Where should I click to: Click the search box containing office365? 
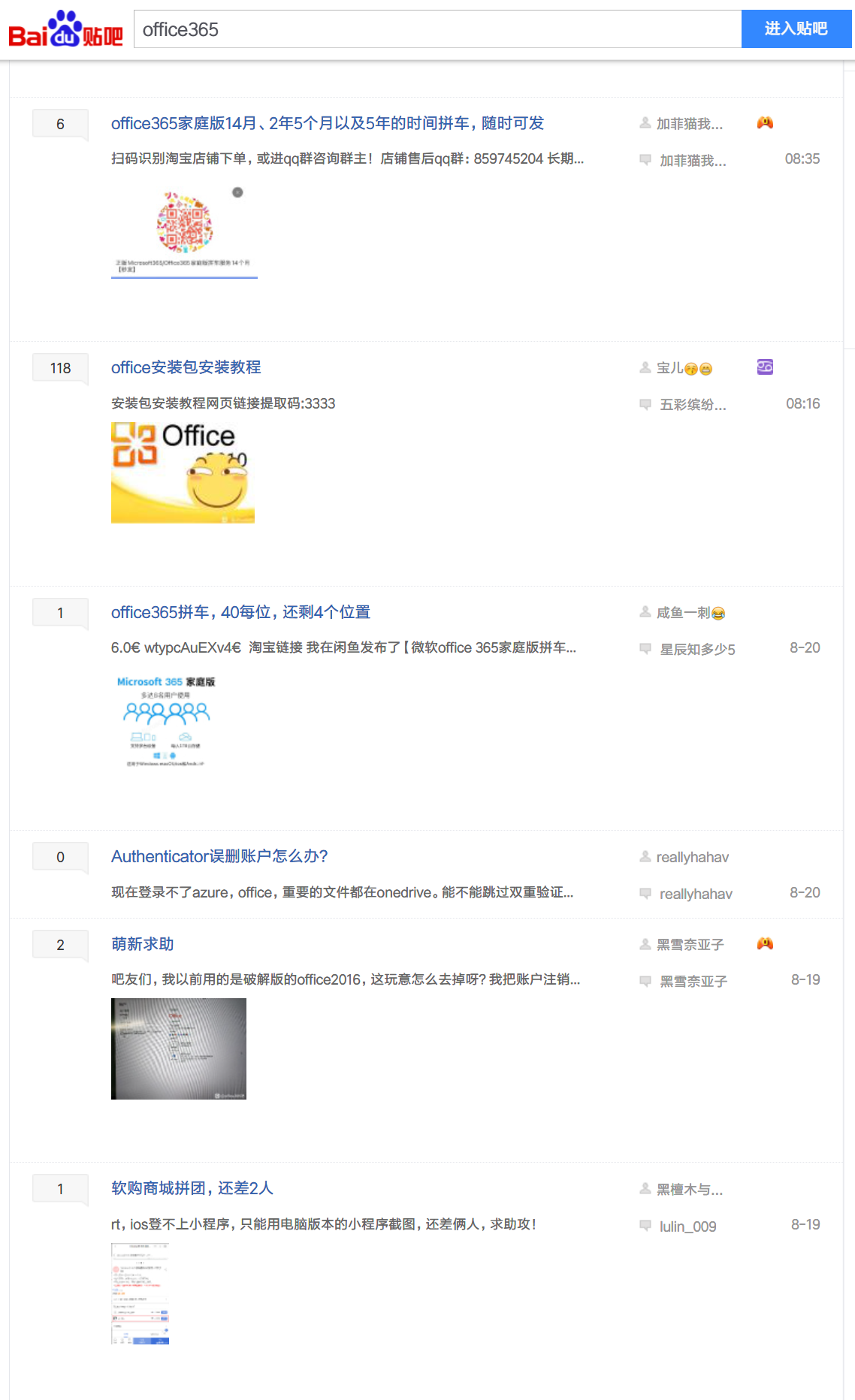437,29
